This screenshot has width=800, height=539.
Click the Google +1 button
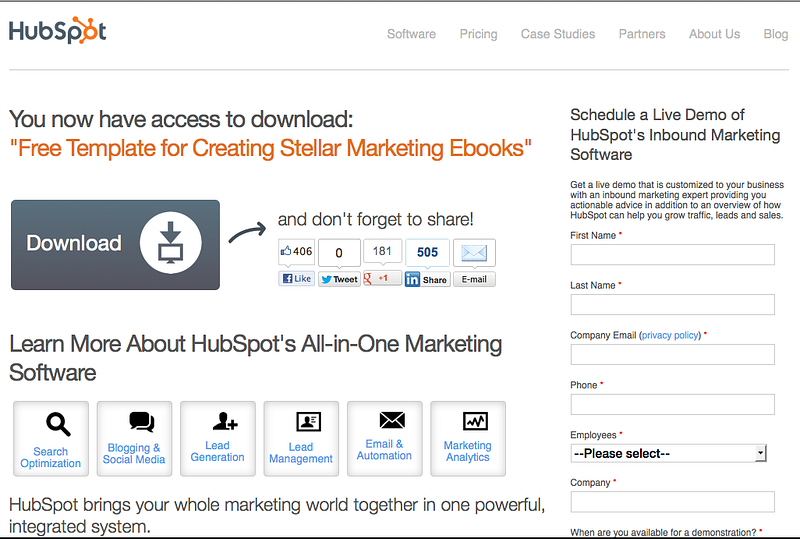coord(382,278)
